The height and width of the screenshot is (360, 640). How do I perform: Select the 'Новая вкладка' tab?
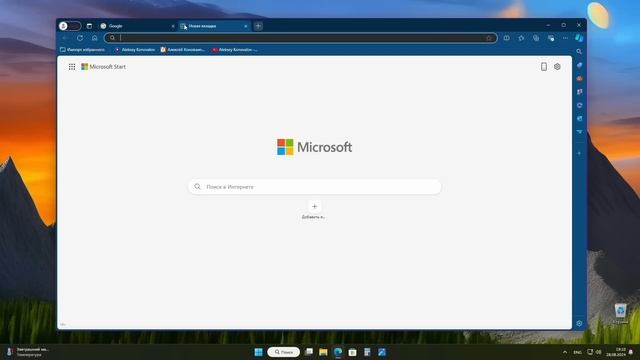pos(213,26)
